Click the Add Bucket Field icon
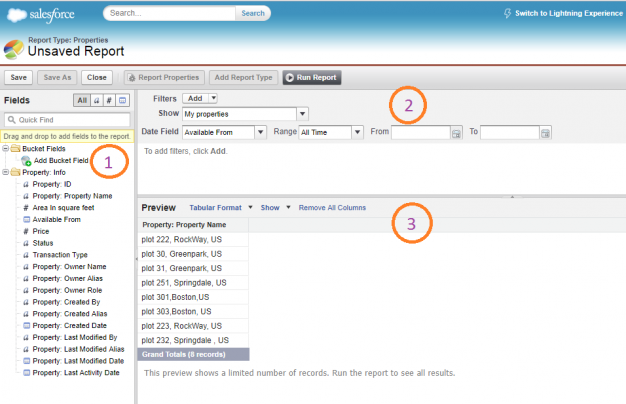This screenshot has height=404, width=626. click(x=26, y=160)
